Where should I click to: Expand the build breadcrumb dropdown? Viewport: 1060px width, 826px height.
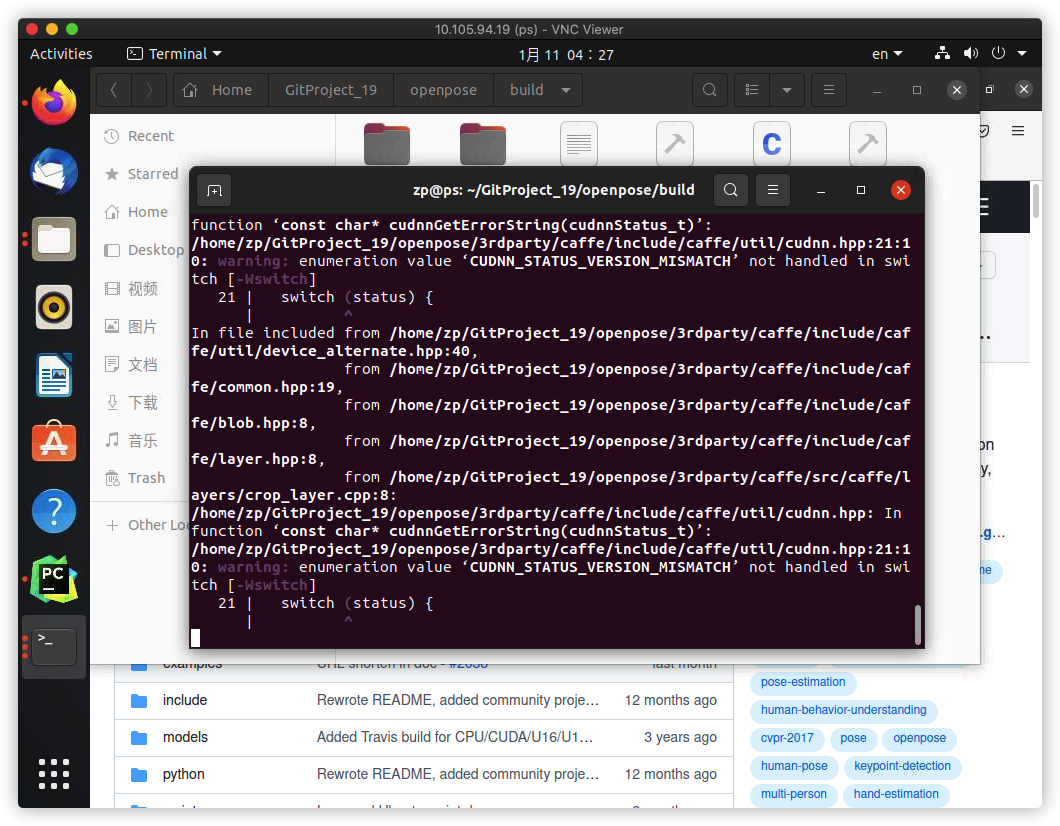[x=564, y=89]
